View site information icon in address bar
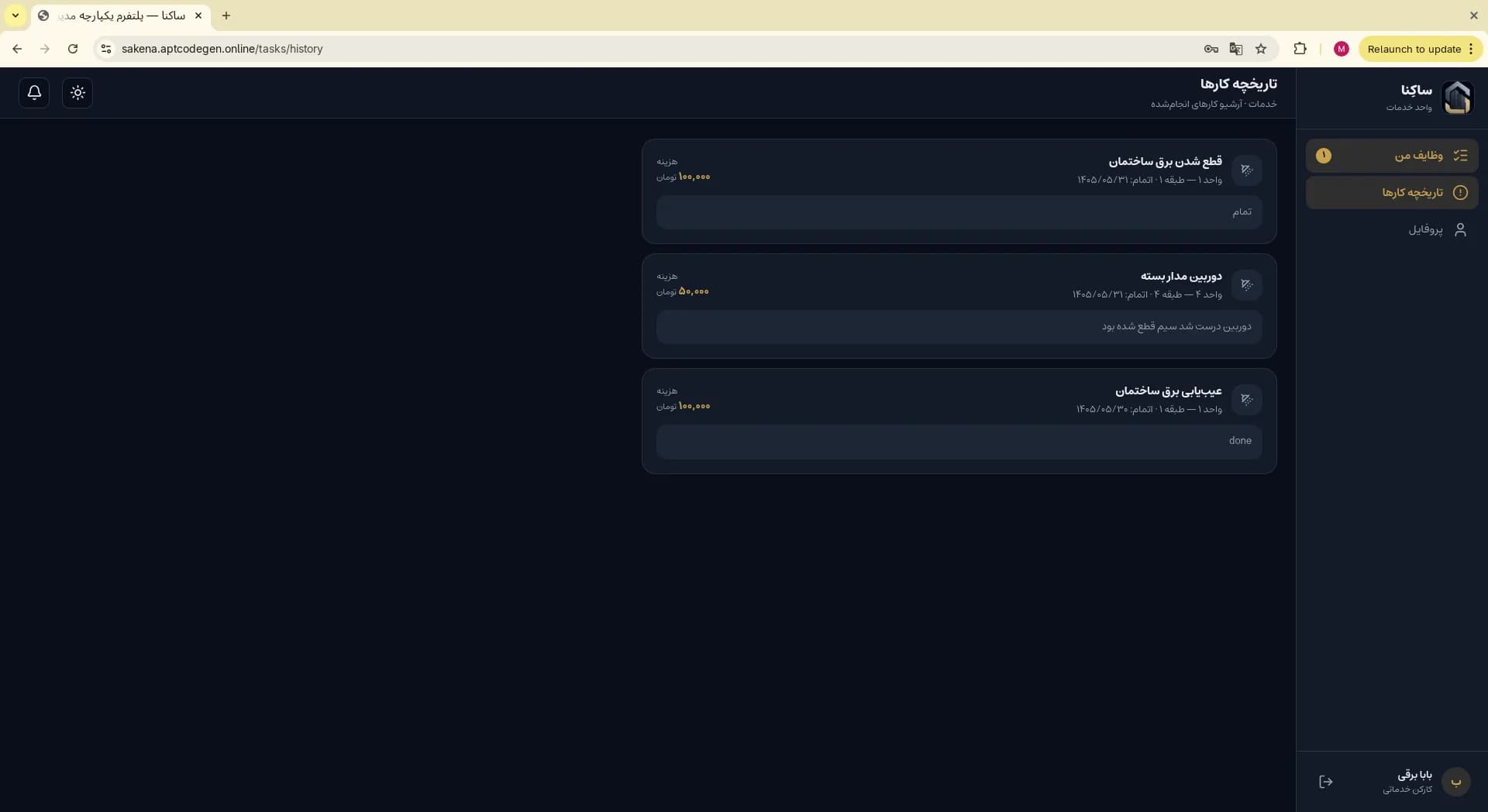 pos(106,49)
